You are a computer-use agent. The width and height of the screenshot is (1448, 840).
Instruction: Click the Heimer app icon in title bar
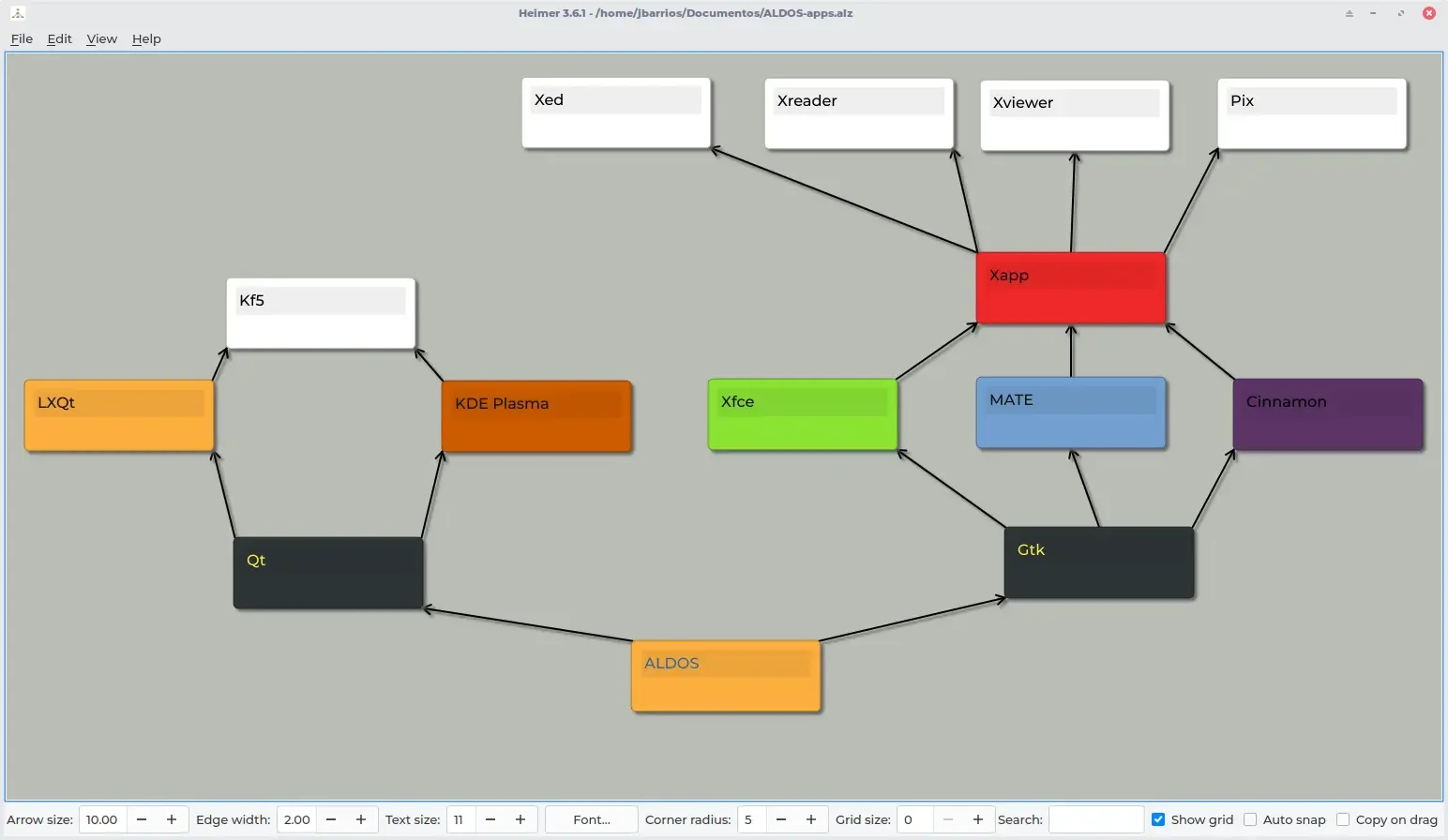pos(18,13)
